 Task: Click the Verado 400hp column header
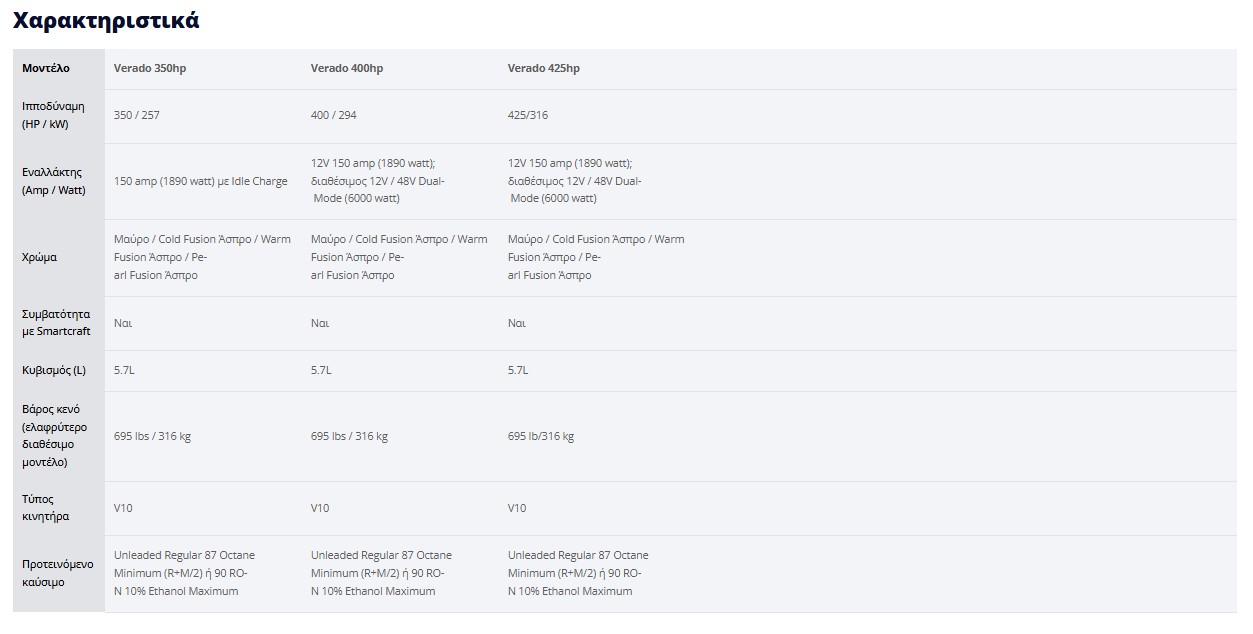(347, 68)
